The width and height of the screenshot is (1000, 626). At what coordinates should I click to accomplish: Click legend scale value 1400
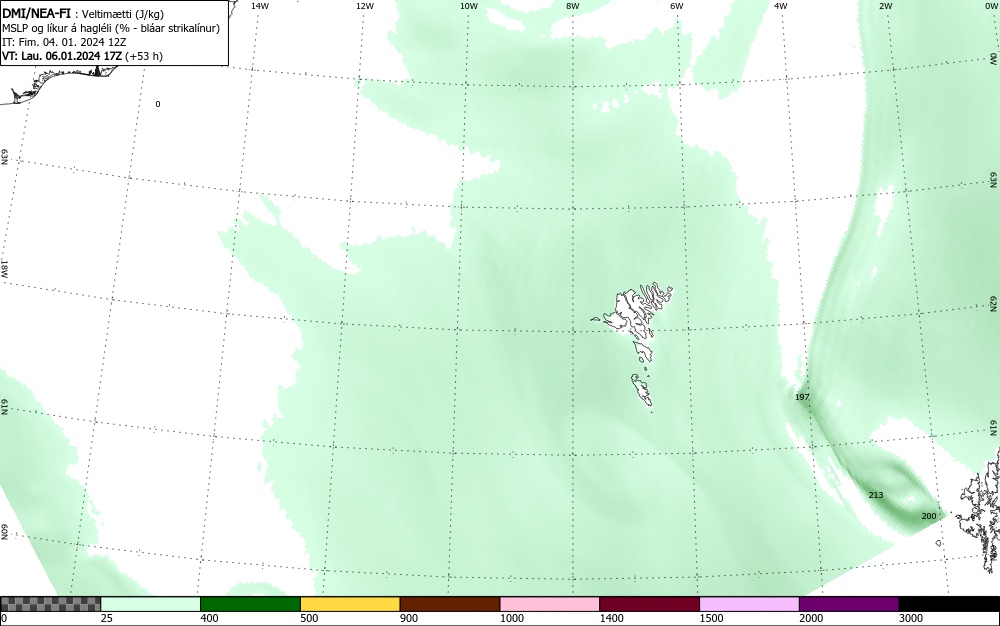coord(611,618)
